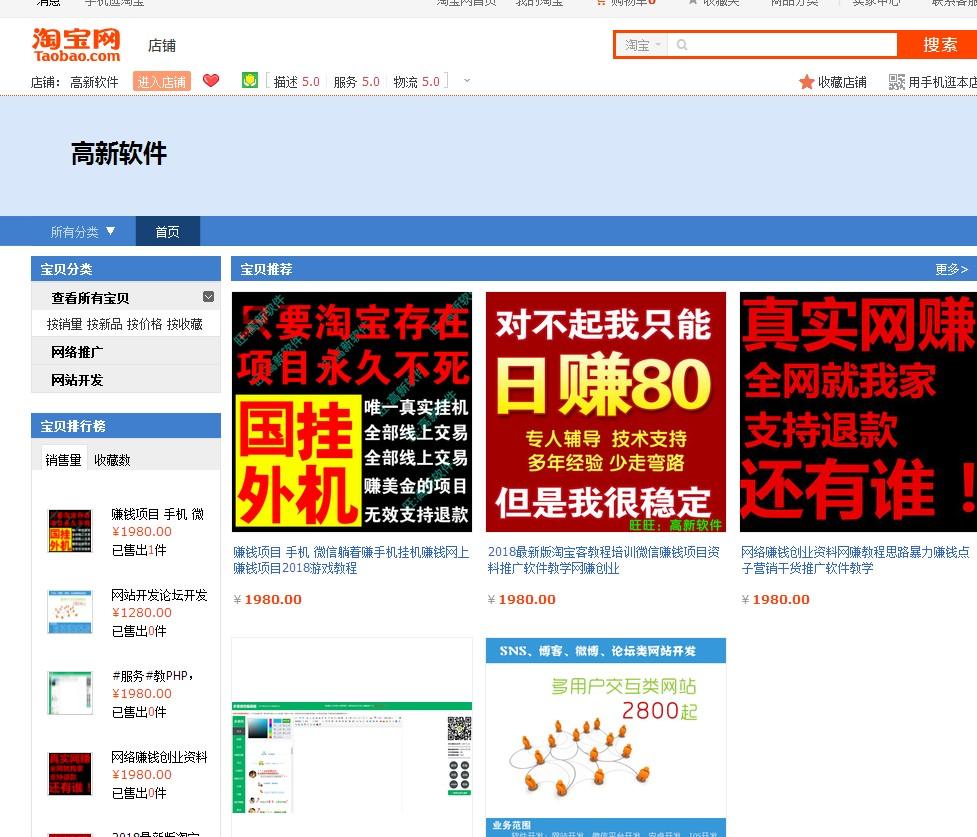
Task: Expand the 所有分类 category menu
Action: (83, 232)
